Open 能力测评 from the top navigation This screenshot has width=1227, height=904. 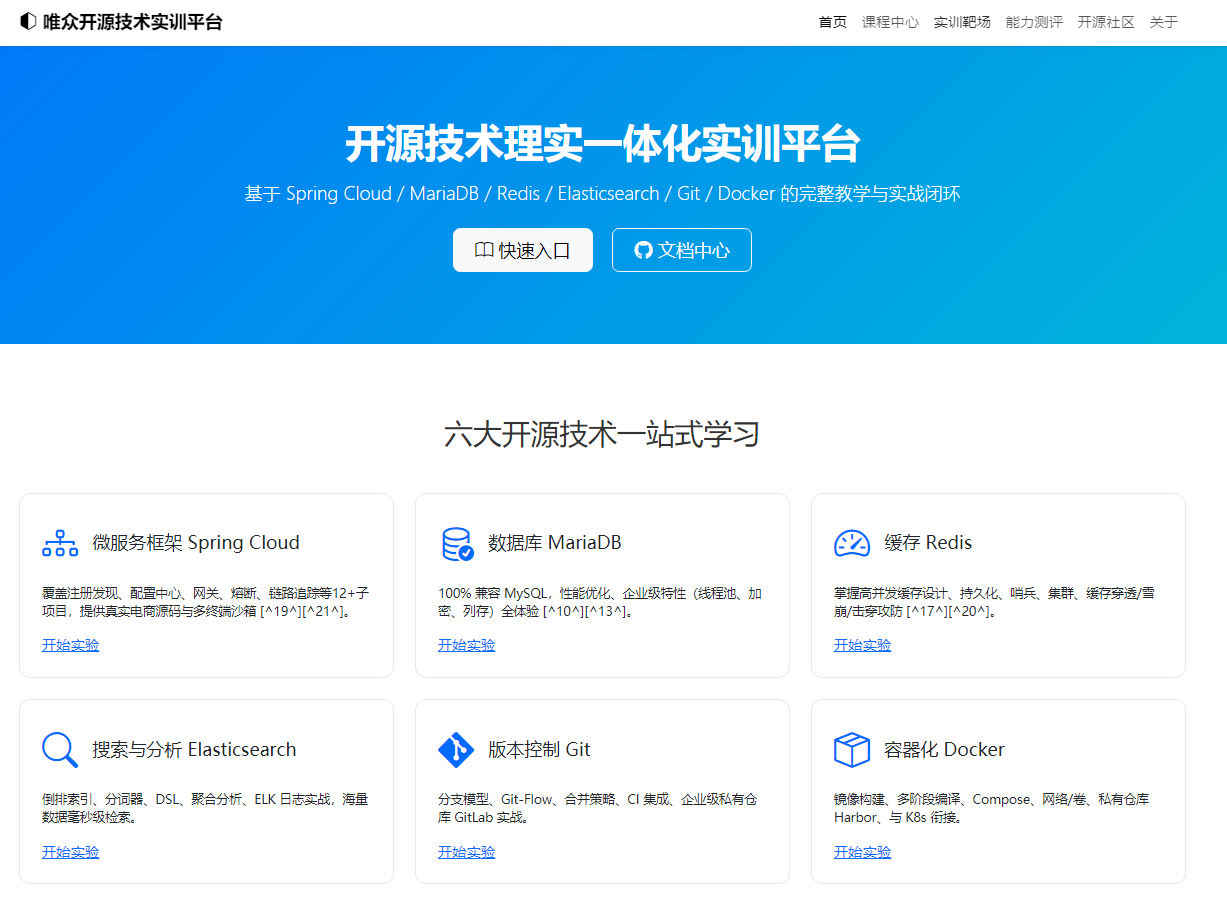(x=1034, y=21)
